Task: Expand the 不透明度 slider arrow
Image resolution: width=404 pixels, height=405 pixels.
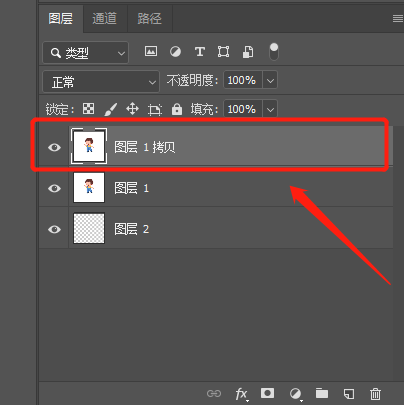Action: click(270, 80)
